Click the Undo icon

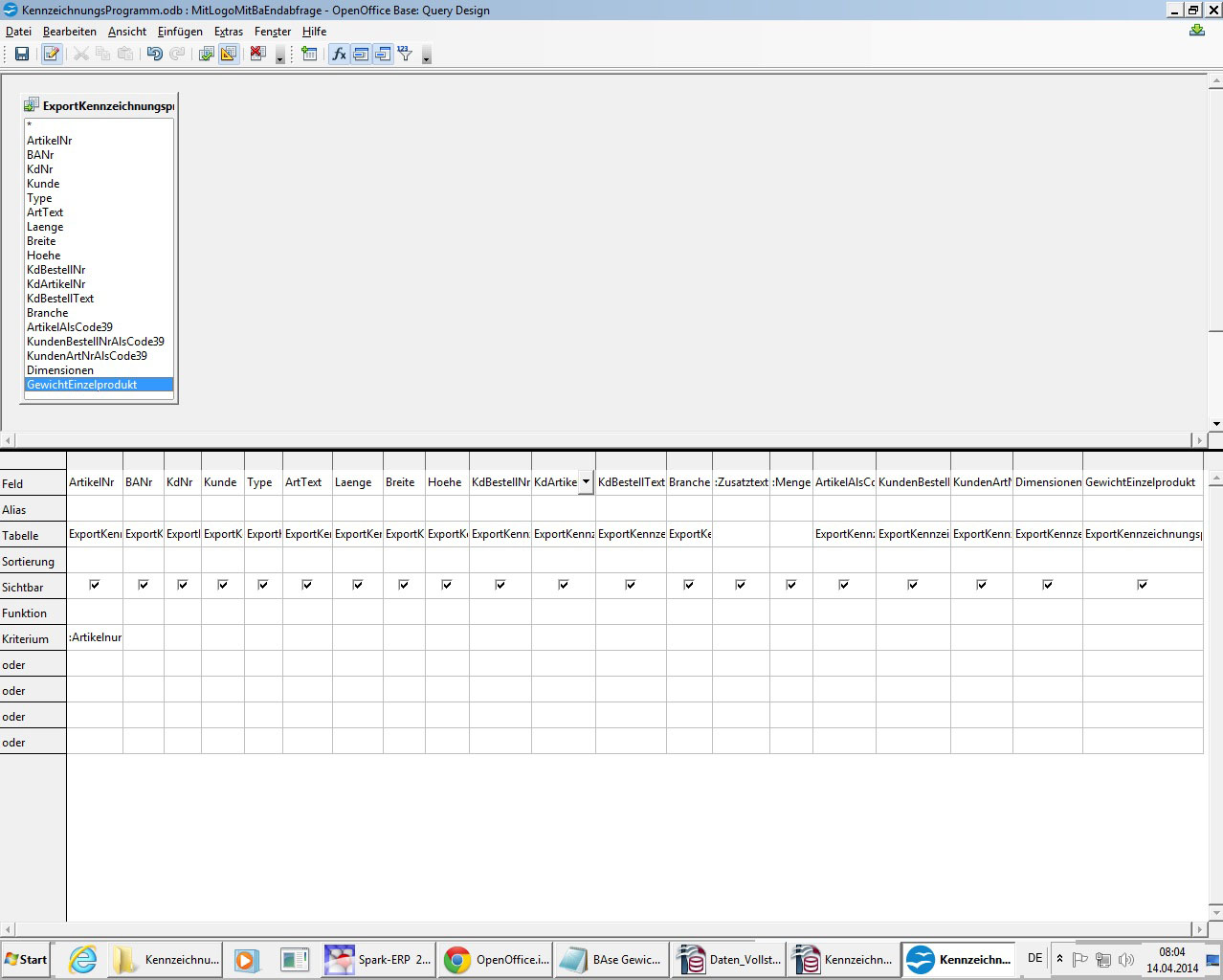(x=154, y=55)
